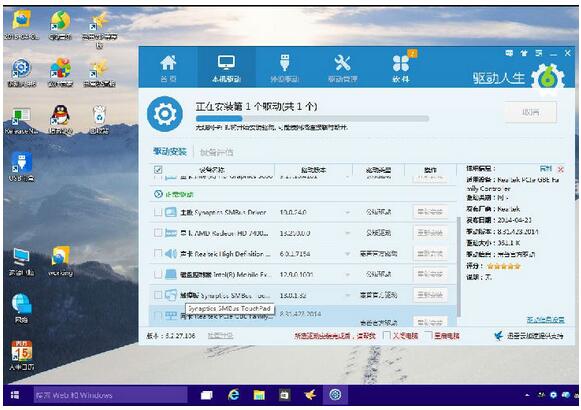Click install button for AMD Radeon HD row
Screen dimensions: 581x410
point(430,233)
